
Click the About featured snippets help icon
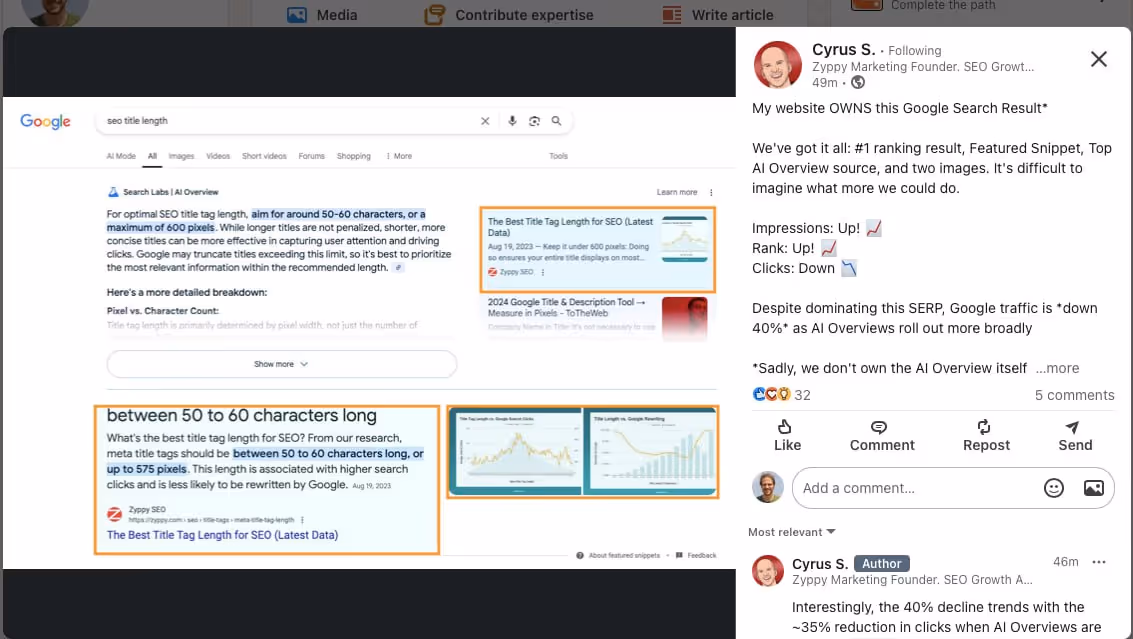pos(580,556)
